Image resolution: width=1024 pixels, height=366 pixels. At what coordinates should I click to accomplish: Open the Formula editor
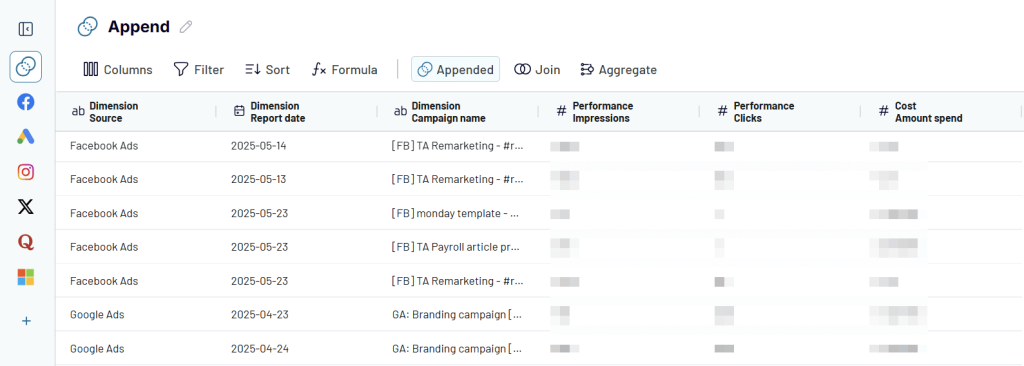click(x=345, y=69)
